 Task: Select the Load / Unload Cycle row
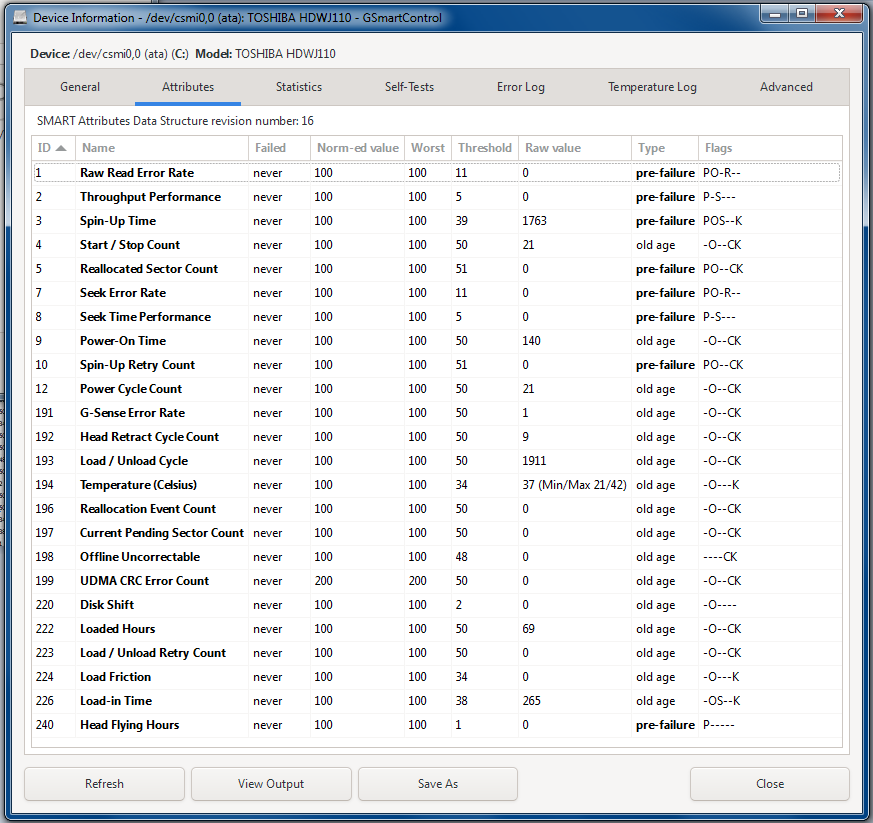pos(436,461)
